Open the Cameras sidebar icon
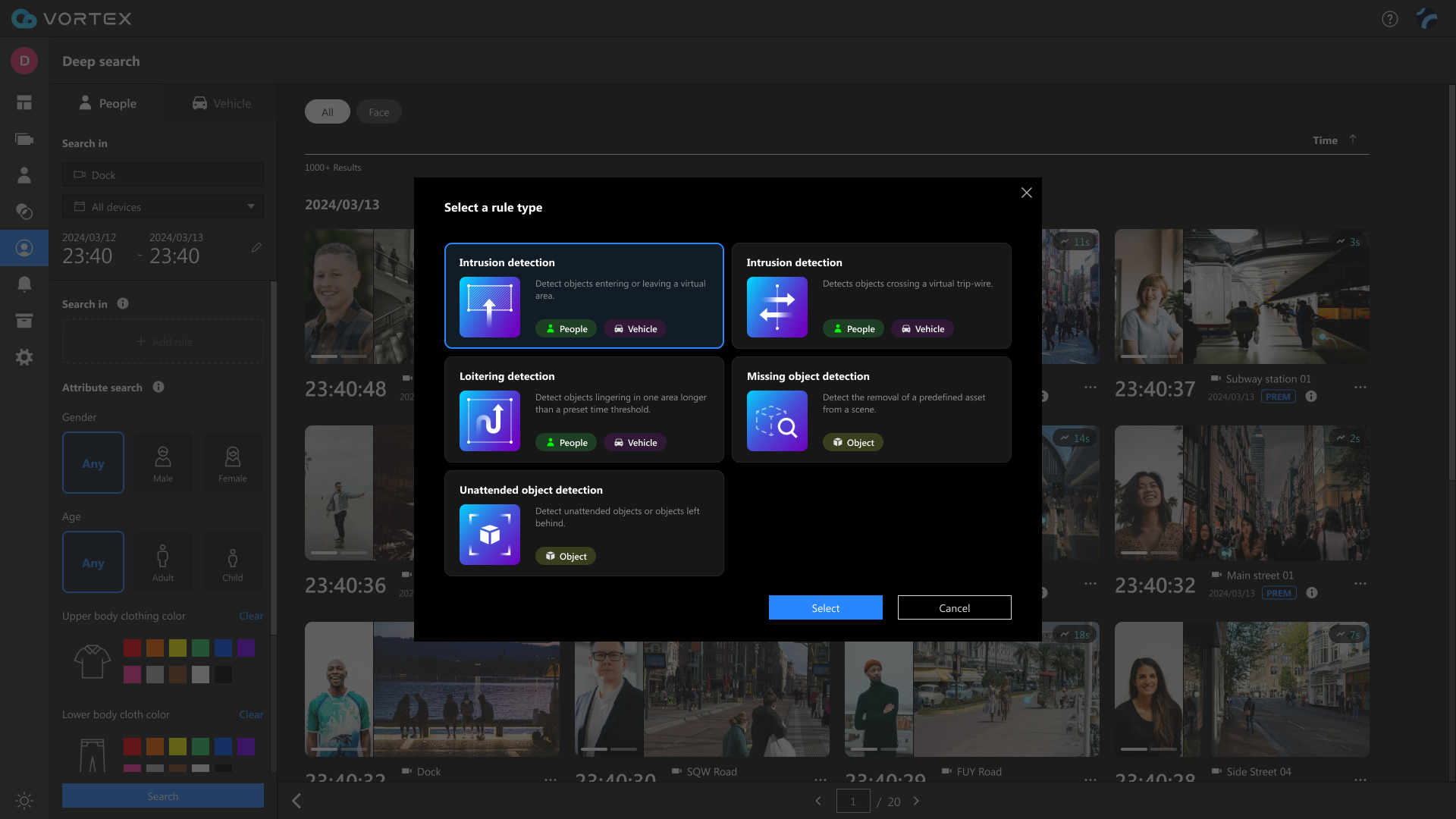Viewport: 1456px width, 819px height. 24,140
